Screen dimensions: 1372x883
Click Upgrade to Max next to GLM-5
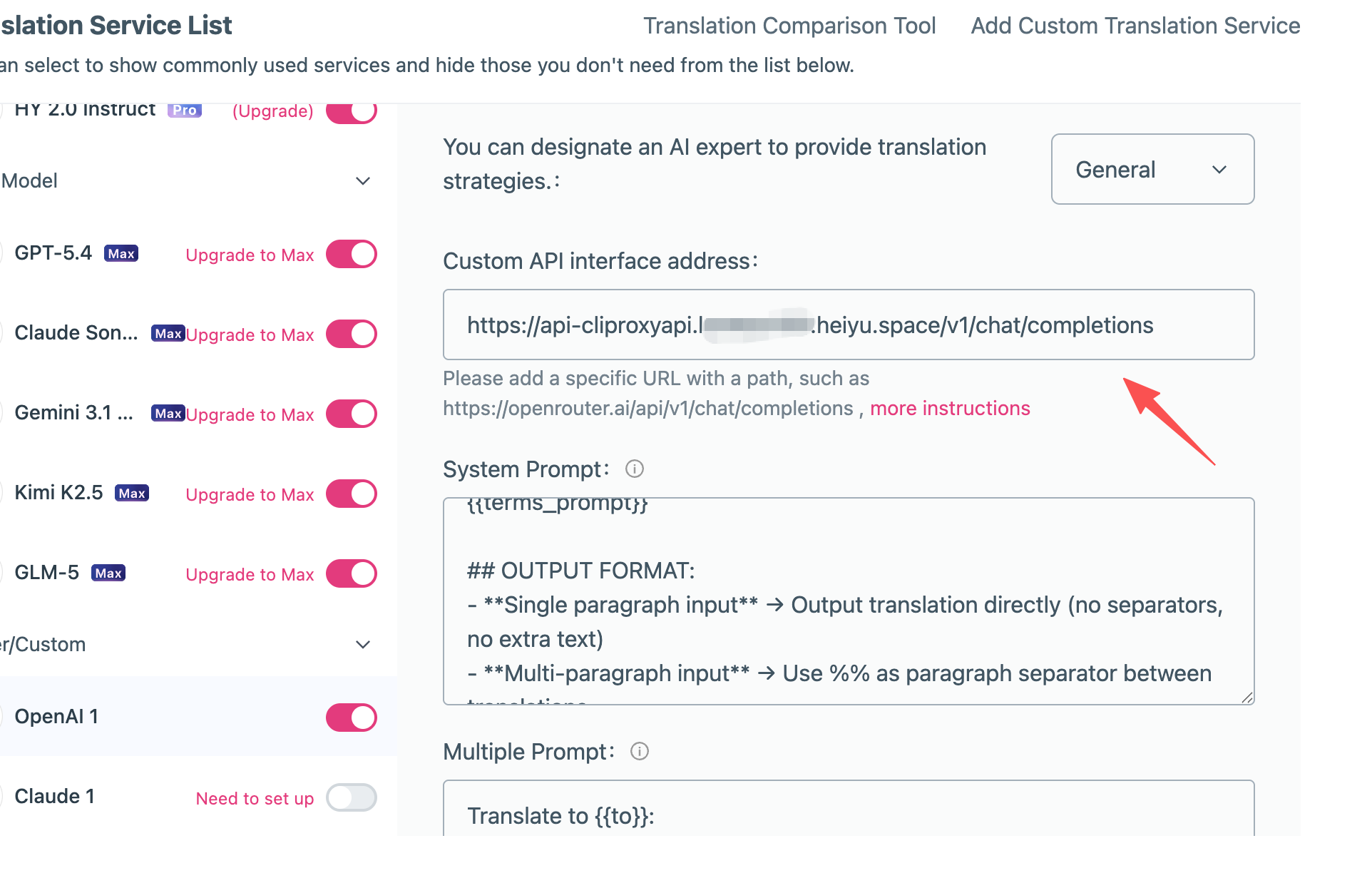point(250,575)
